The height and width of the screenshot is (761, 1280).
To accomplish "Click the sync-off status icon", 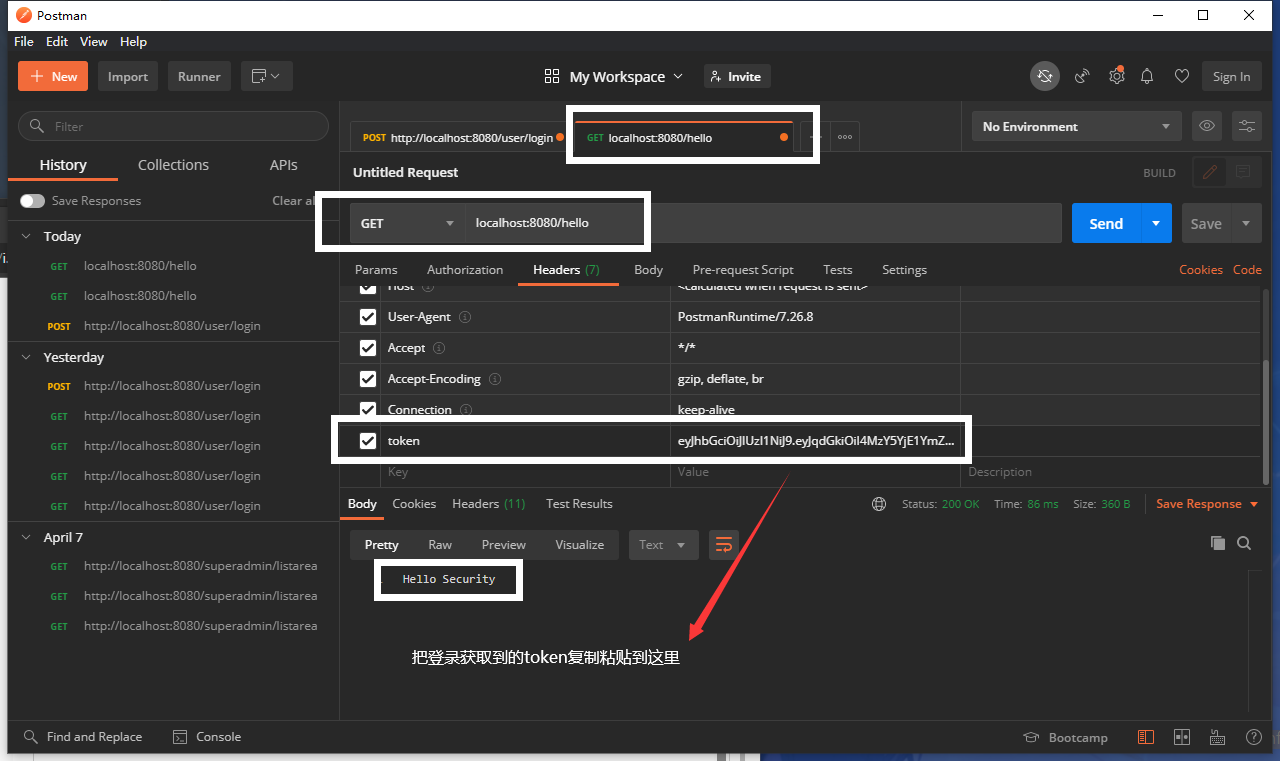I will point(1045,76).
